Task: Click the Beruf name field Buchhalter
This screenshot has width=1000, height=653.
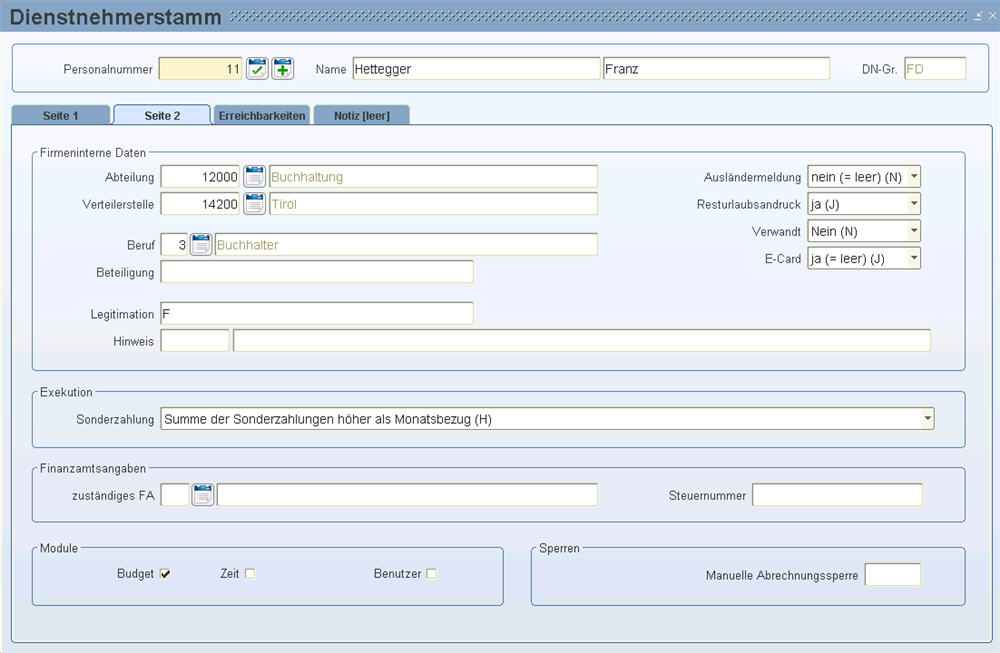Action: (x=406, y=245)
